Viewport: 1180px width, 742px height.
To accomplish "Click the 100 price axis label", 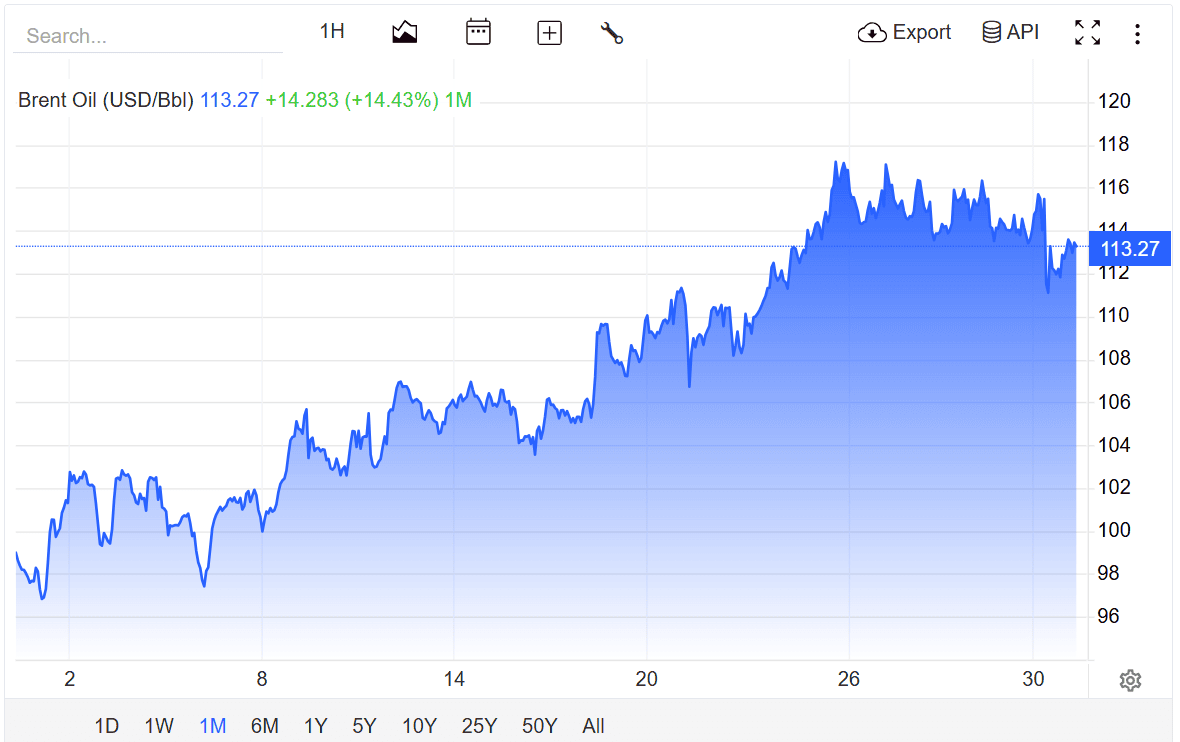I will pyautogui.click(x=1114, y=530).
